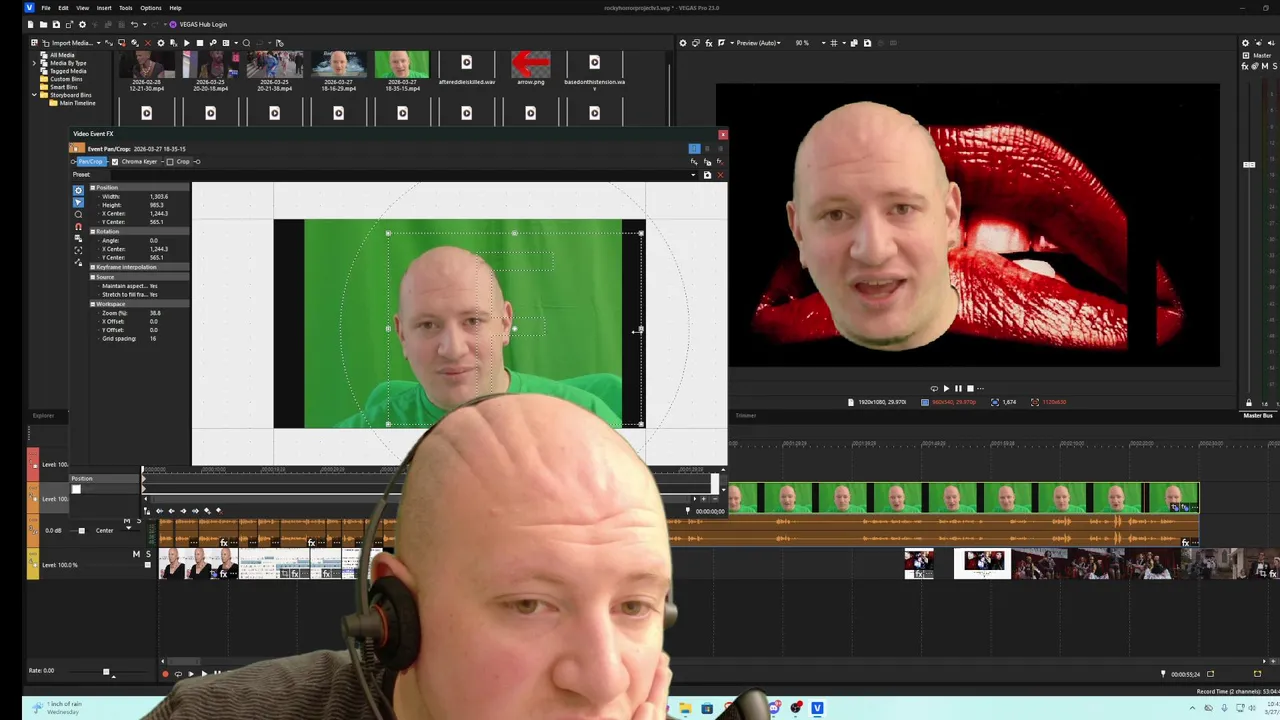Open the Undo history dropdown arrow
Screen dimensions: 1280x720
[145, 24]
